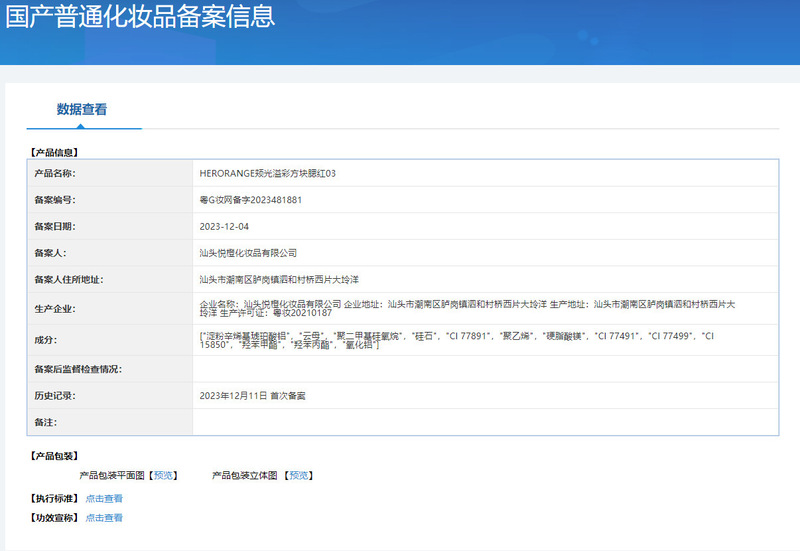This screenshot has height=551, width=800.
Task: Click the 备注 row label
Action: click(45, 422)
